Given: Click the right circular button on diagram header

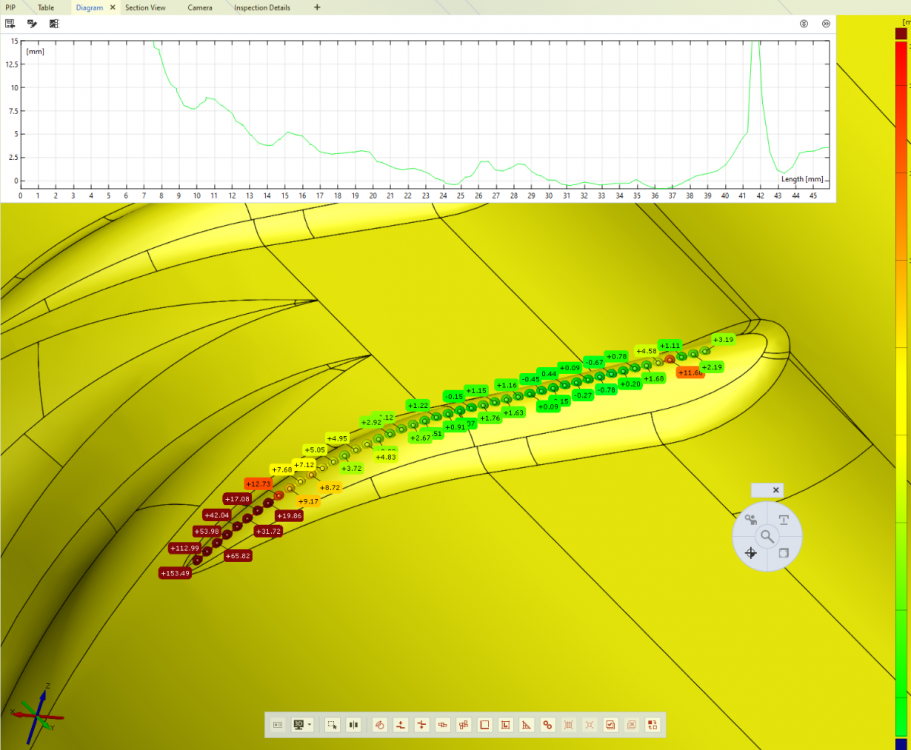Looking at the screenshot, I should [826, 23].
